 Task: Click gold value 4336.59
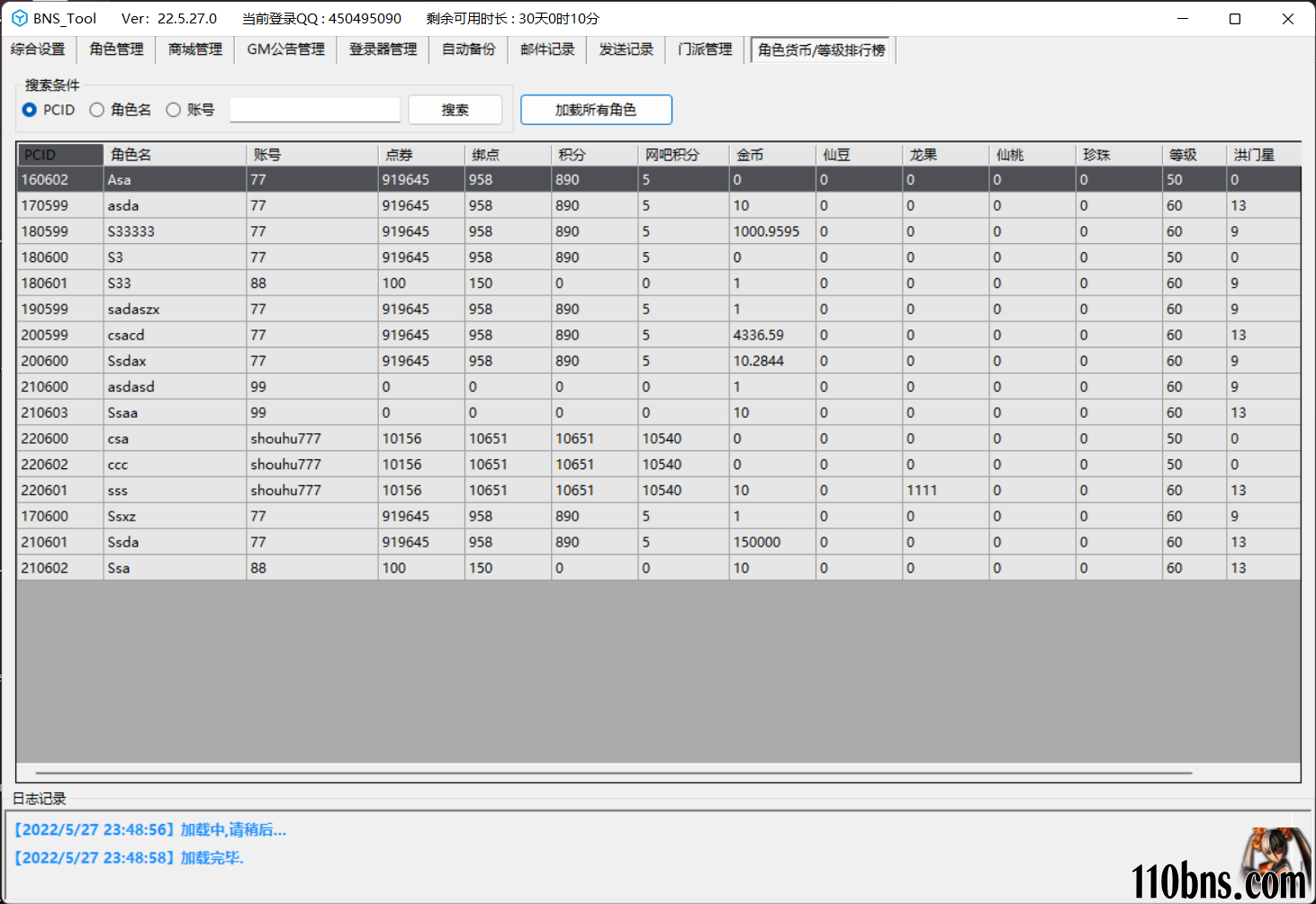click(772, 335)
